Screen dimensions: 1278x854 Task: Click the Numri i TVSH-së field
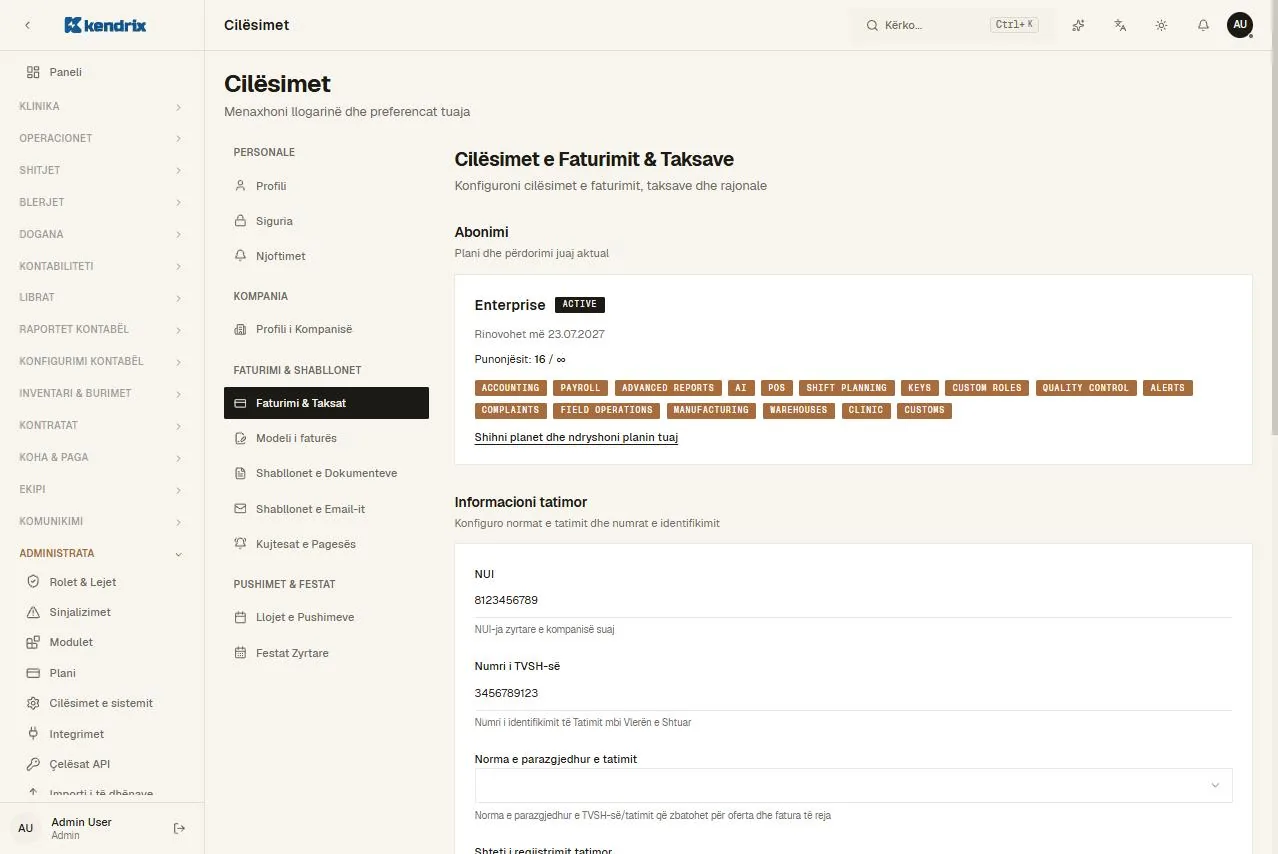(x=853, y=693)
